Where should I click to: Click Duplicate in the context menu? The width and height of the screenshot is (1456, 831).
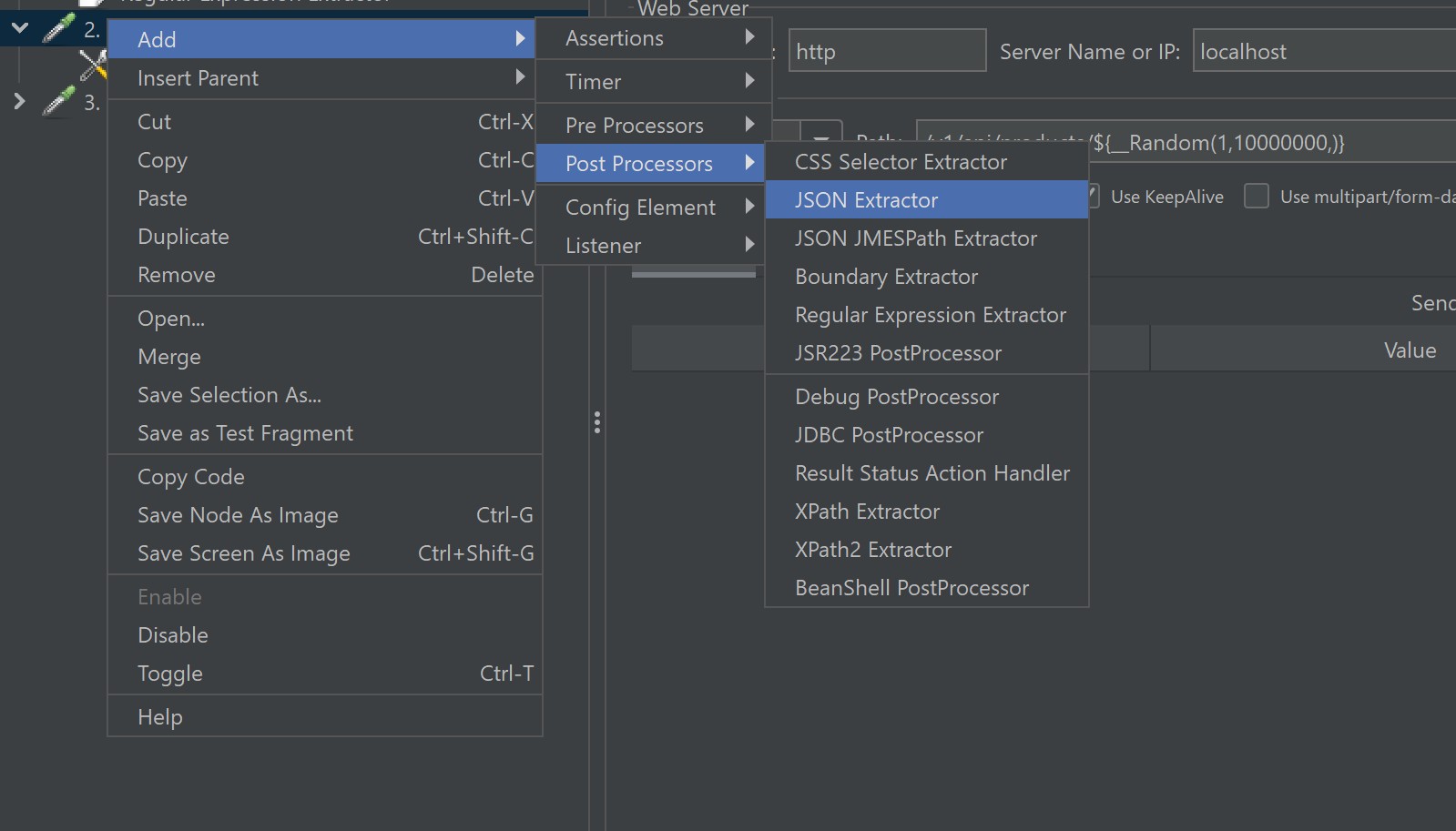coord(183,237)
